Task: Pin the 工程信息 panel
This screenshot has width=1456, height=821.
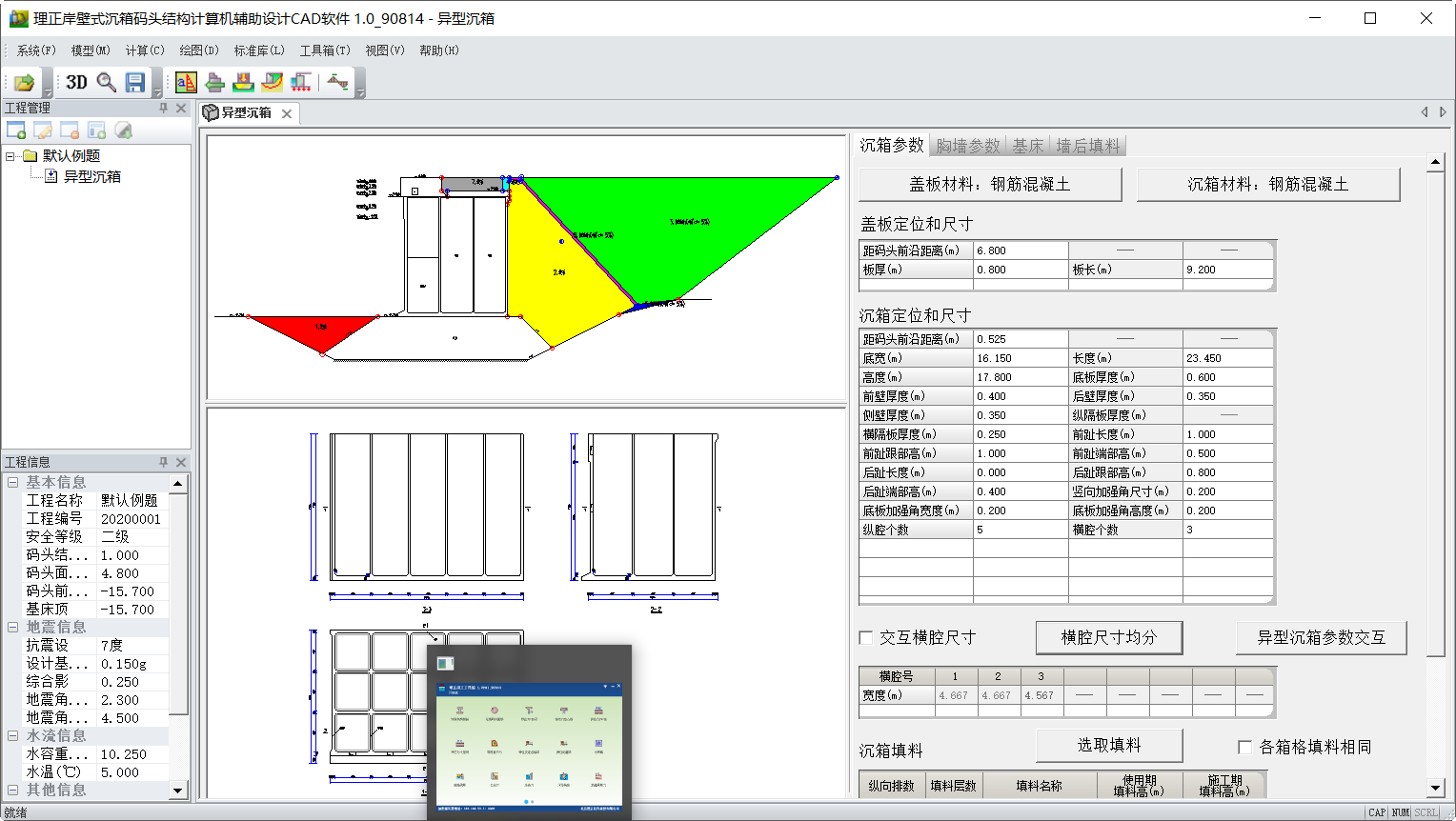Action: 163,462
